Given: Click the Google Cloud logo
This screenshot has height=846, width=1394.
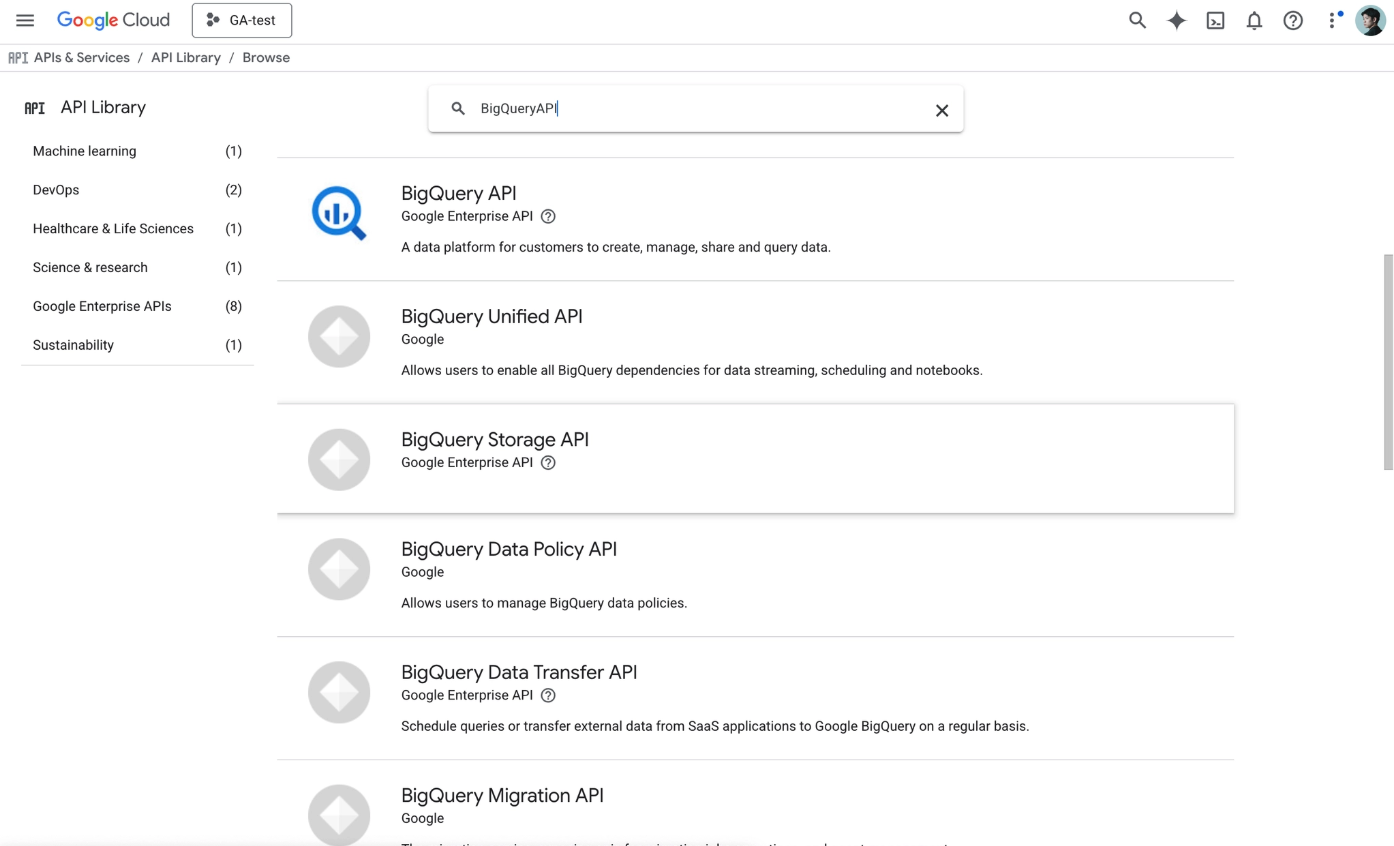Looking at the screenshot, I should tap(113, 20).
